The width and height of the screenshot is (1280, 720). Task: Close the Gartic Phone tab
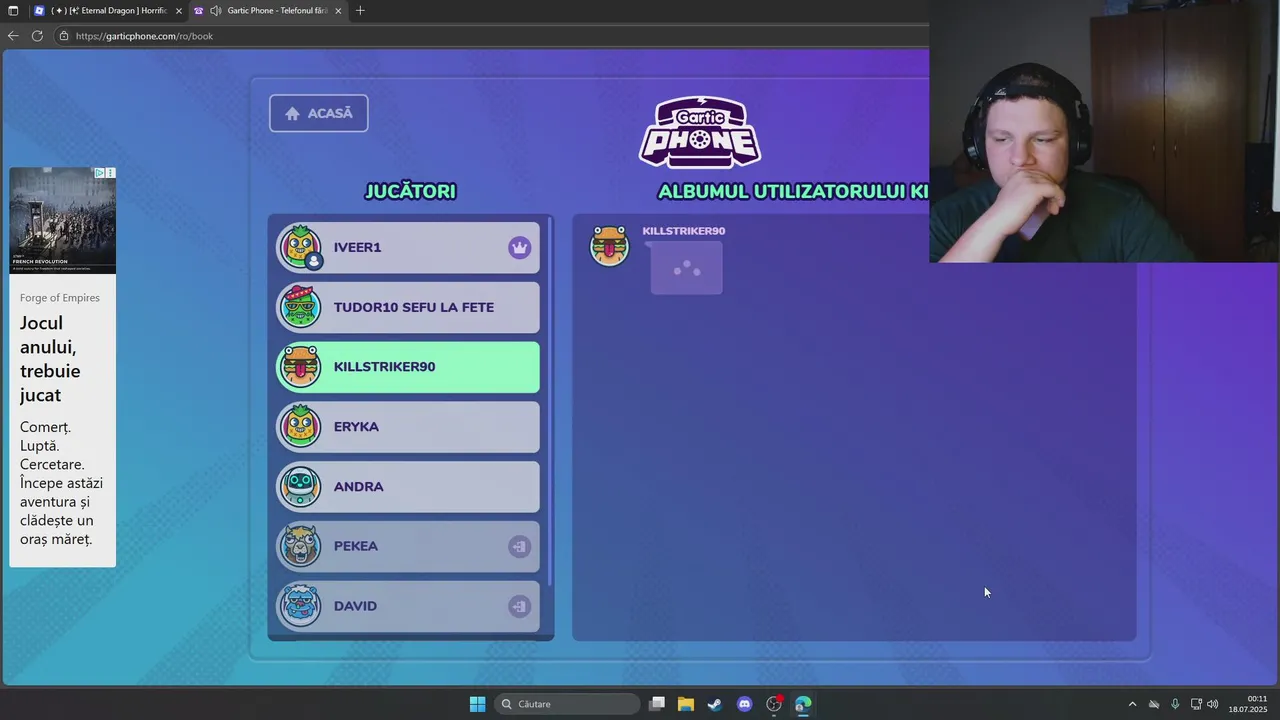click(x=338, y=11)
